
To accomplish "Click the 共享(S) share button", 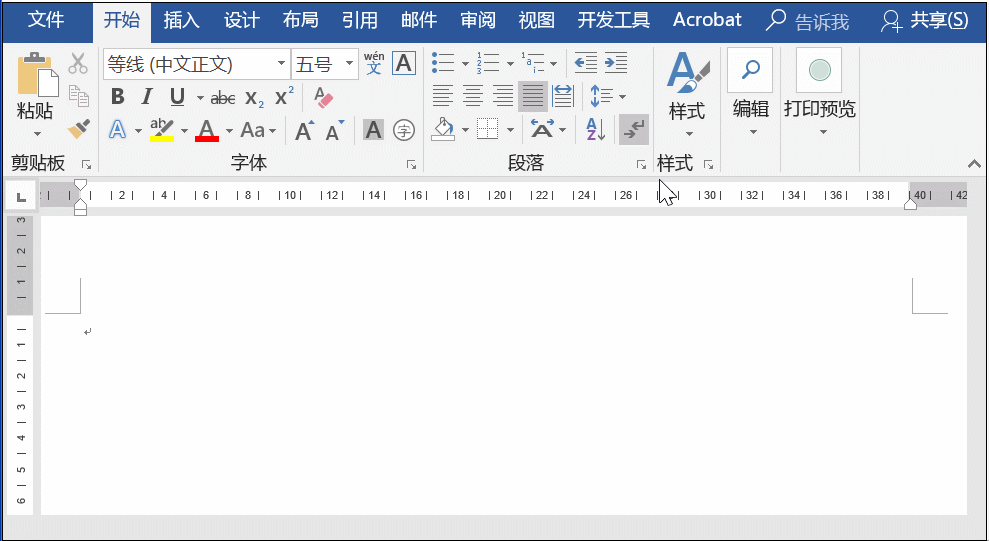I will coord(924,21).
